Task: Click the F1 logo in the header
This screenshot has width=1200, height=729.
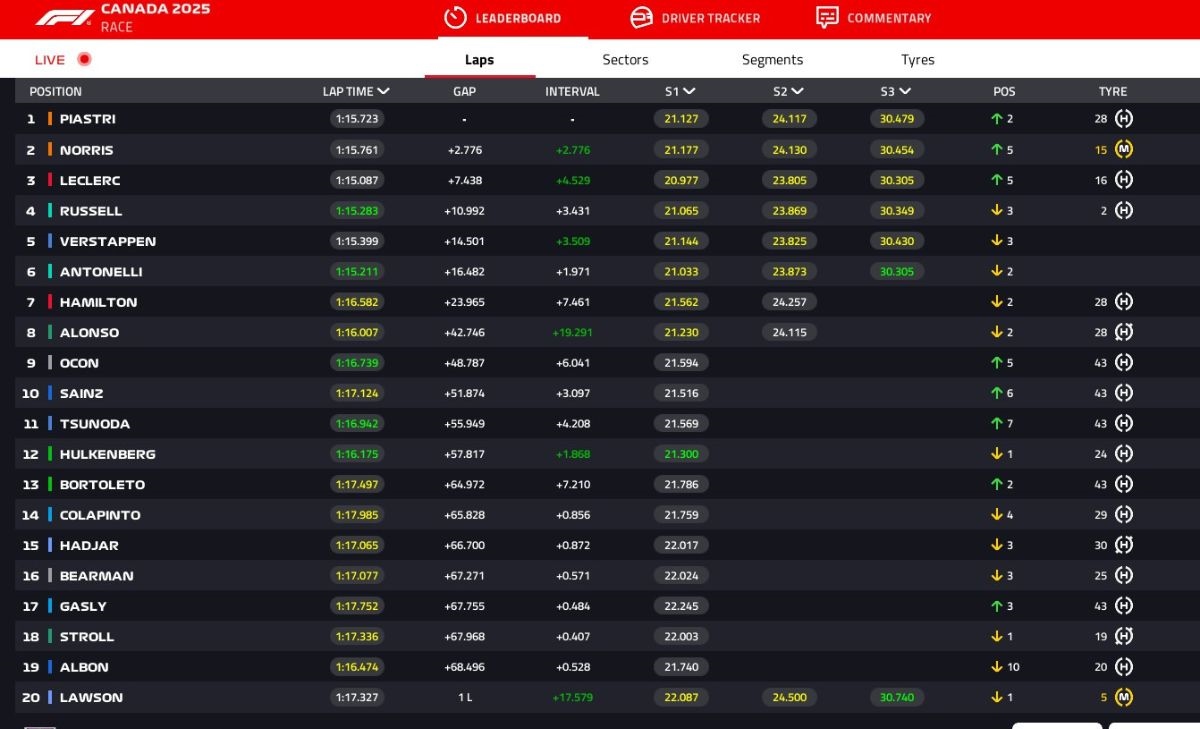Action: tap(64, 17)
